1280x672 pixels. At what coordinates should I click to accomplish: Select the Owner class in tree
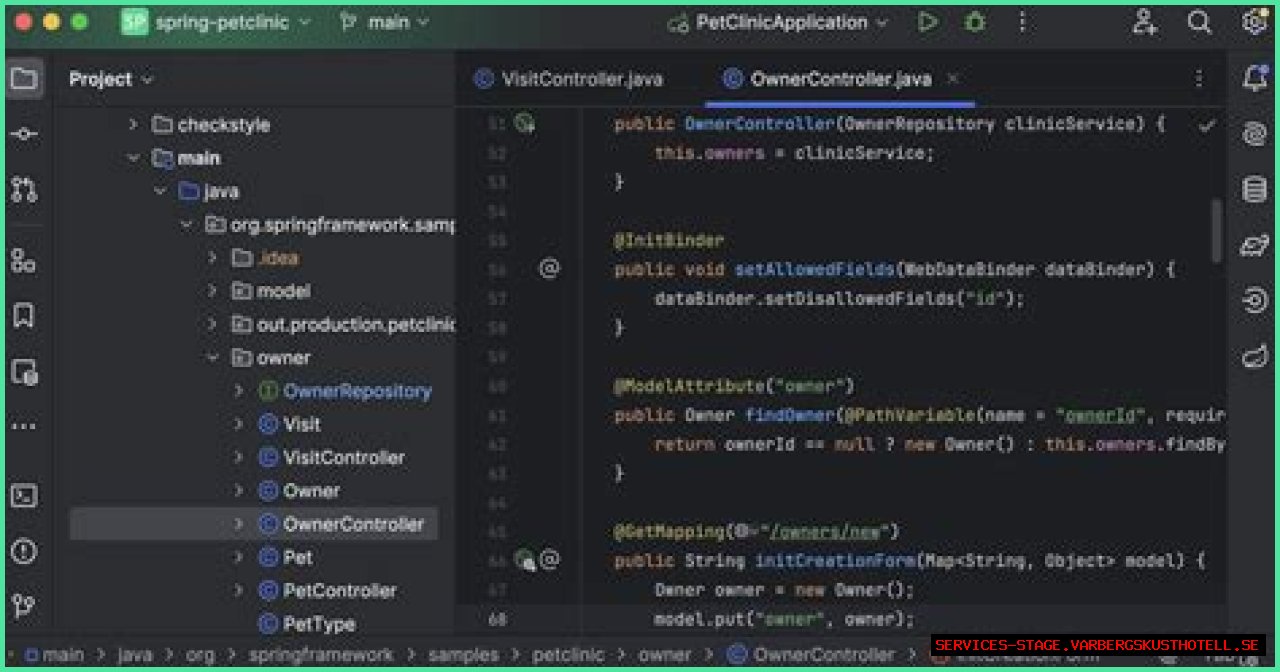point(311,491)
